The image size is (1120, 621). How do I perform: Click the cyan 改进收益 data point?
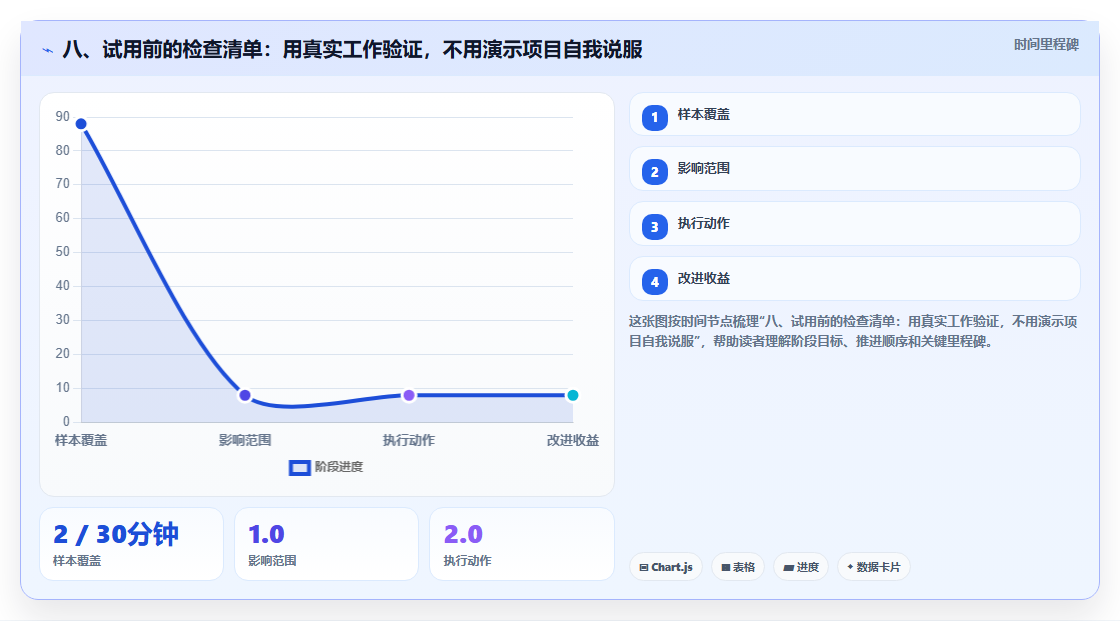point(572,395)
